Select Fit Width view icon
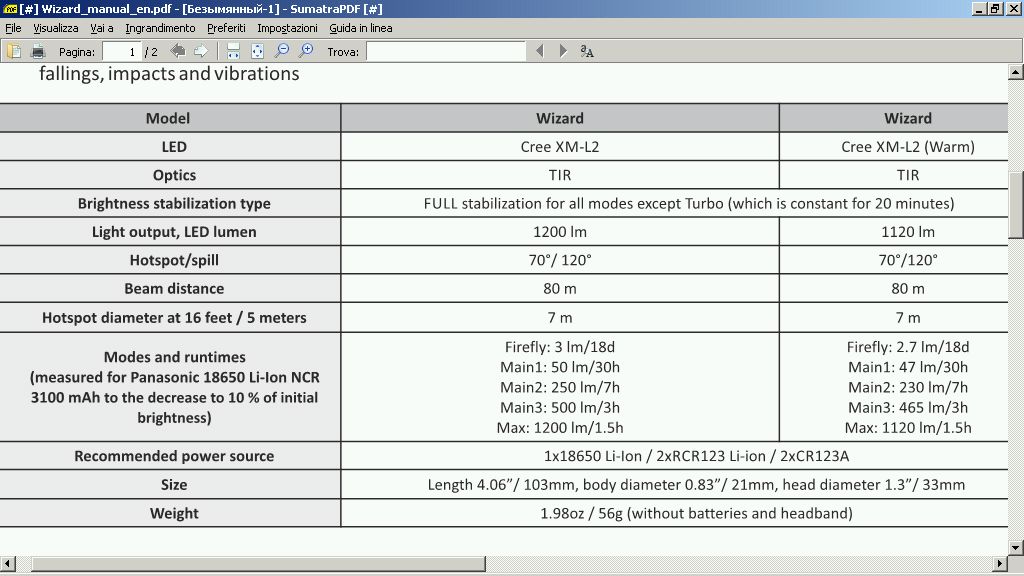Image resolution: width=1024 pixels, height=576 pixels. (x=233, y=51)
